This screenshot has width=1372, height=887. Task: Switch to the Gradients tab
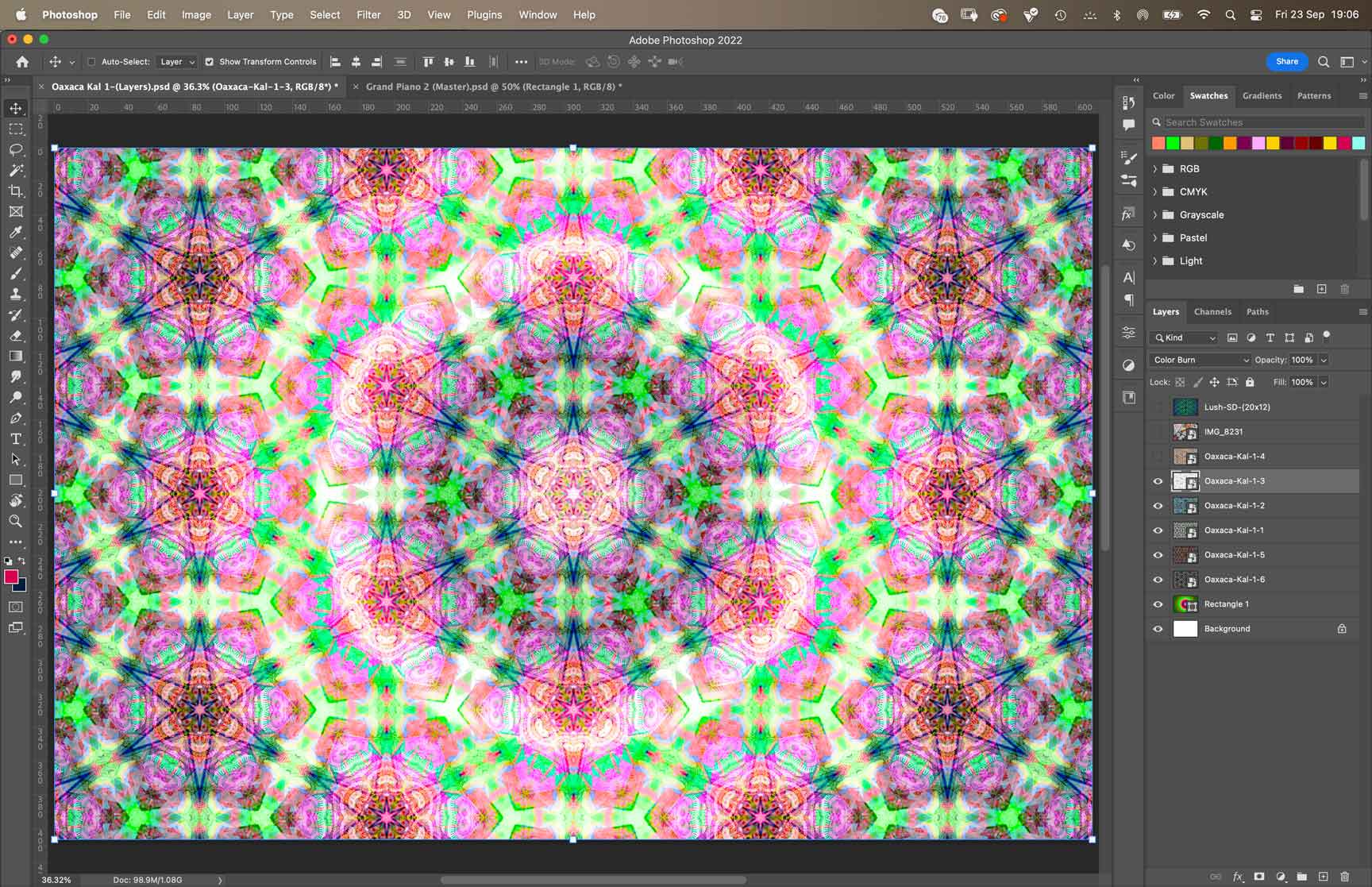[1262, 95]
